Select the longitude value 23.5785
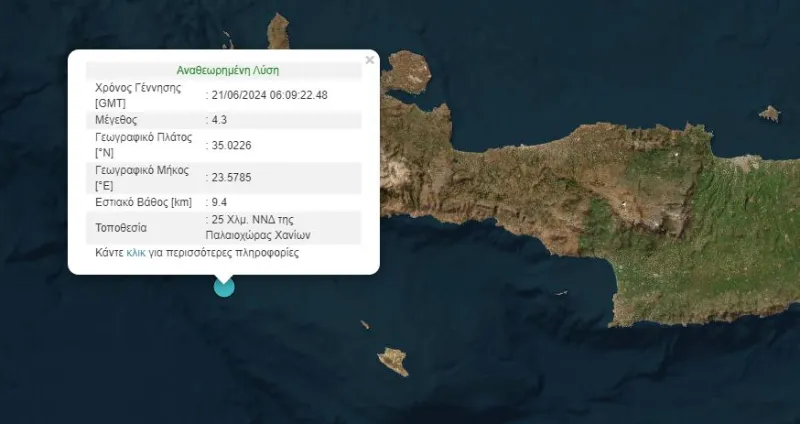Viewport: 800px width, 424px height. [x=232, y=178]
